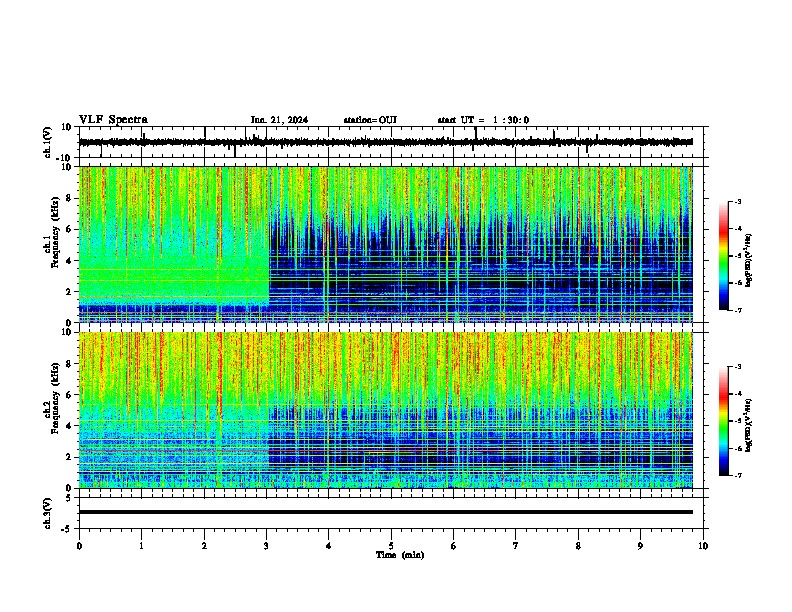This screenshot has height=612, width=792.
Task: Click time axis tick label "6"
Action: pos(453,546)
